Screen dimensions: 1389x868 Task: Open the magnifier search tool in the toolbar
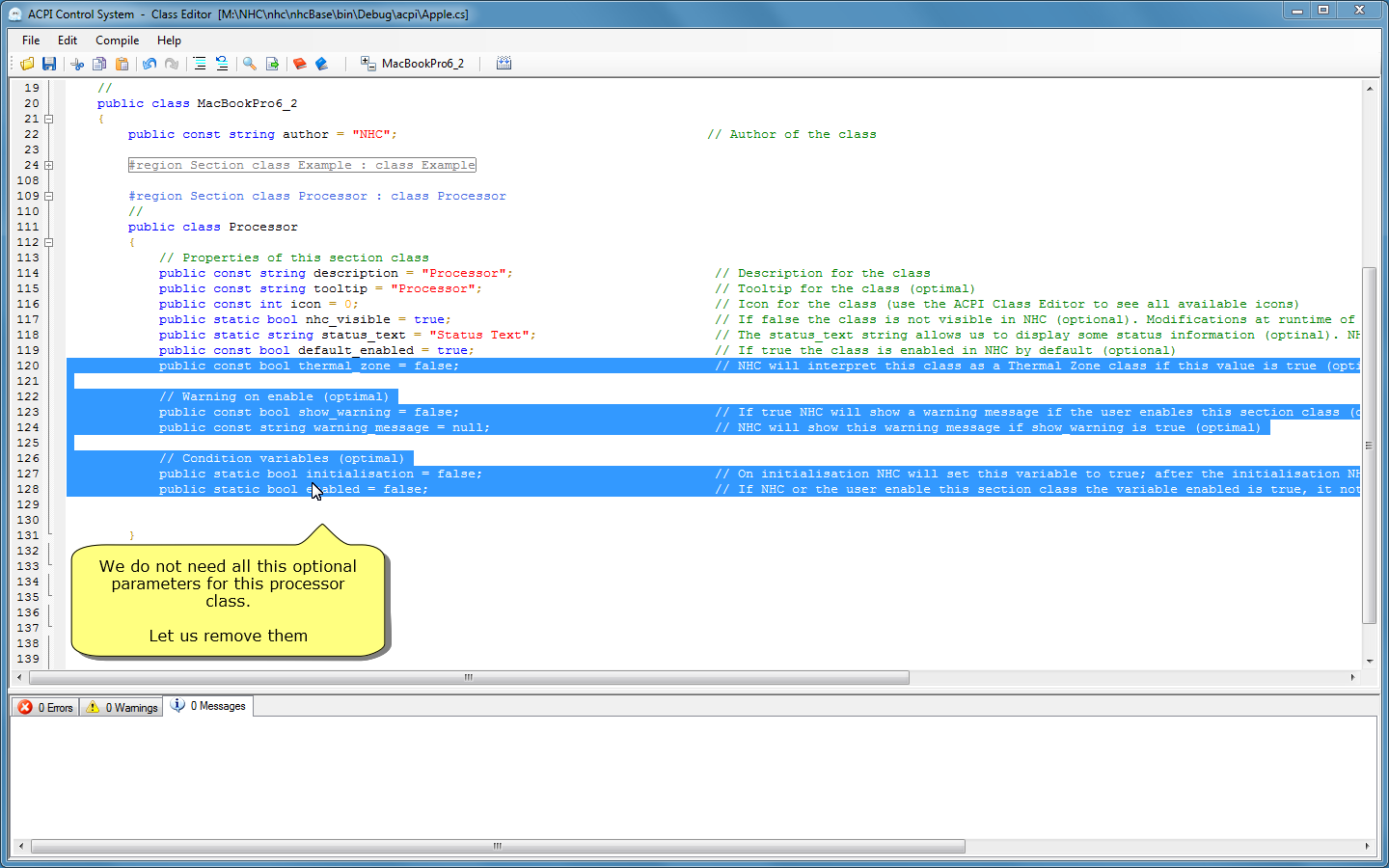(x=250, y=64)
